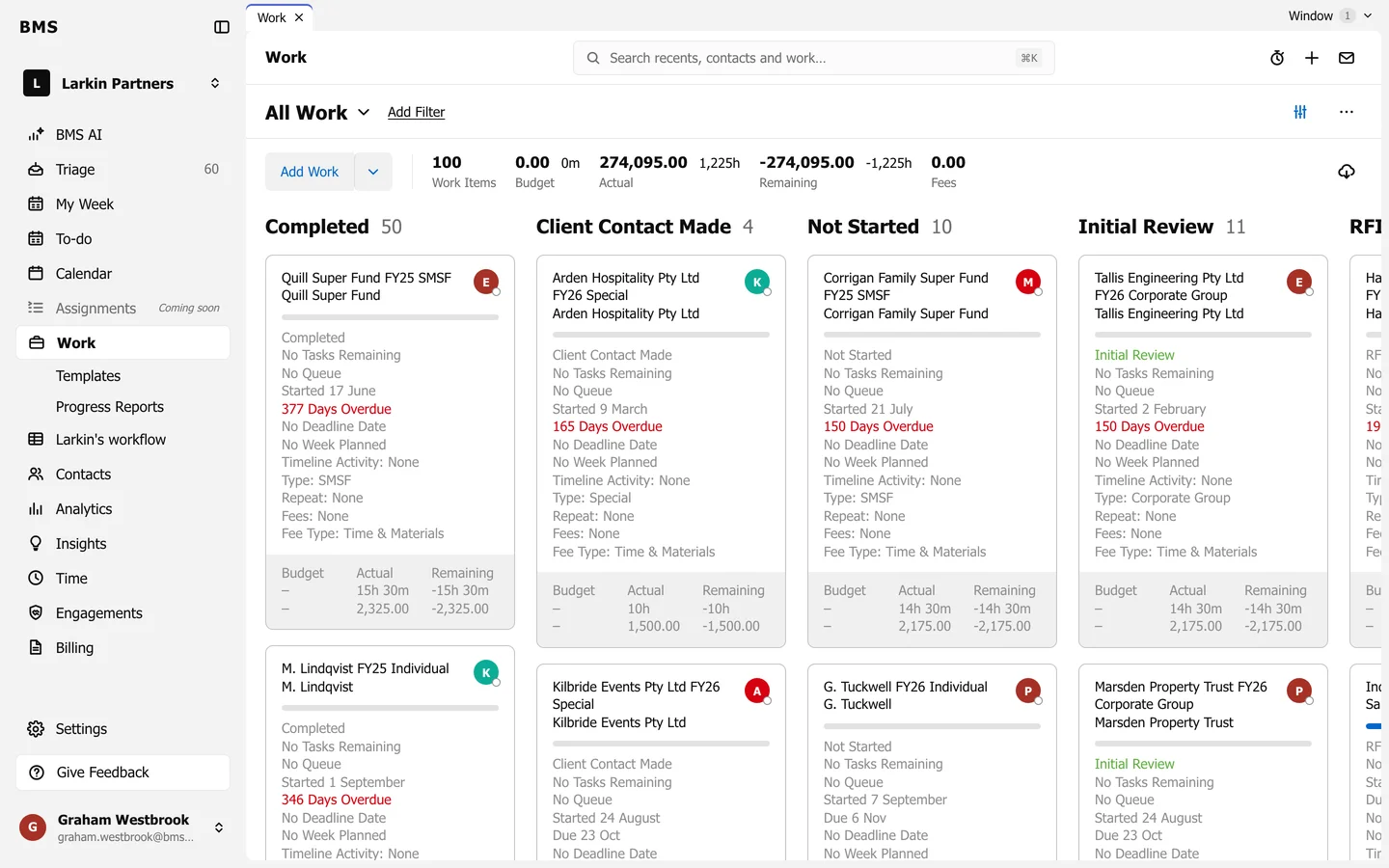Toggle the sidebar collapse icon
The height and width of the screenshot is (868, 1389).
point(222,27)
